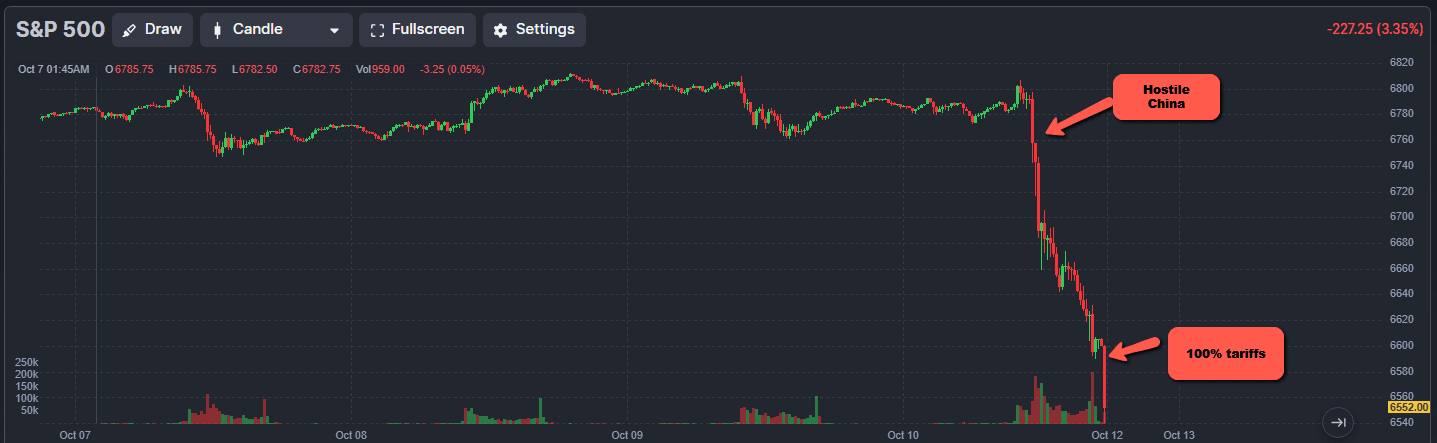Click the Settings gear icon

pos(501,30)
